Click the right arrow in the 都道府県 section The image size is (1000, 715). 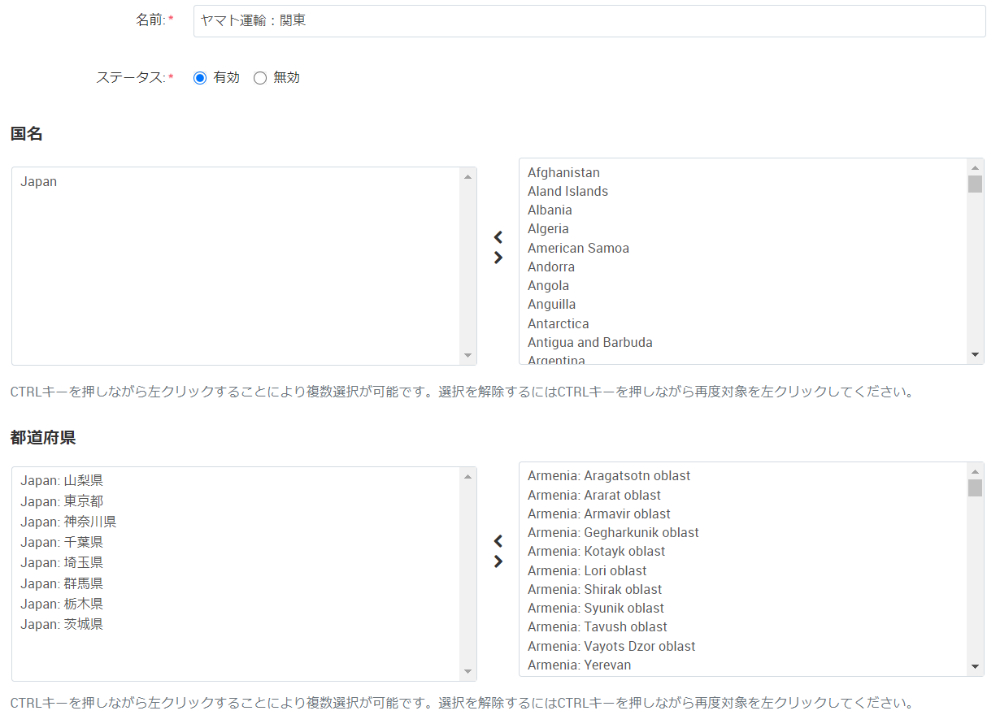(498, 561)
